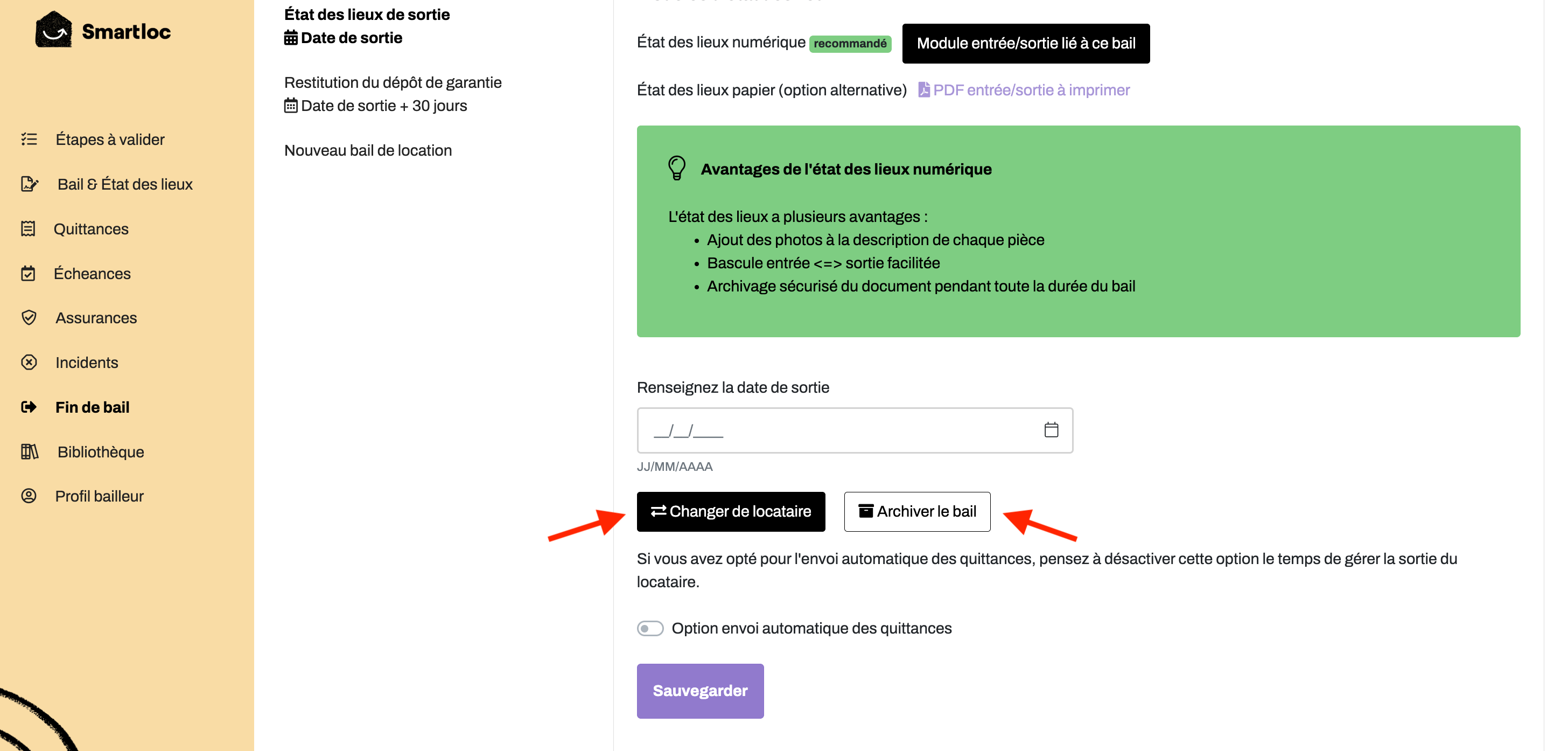Click the Bail & État des lieux pen icon

click(x=30, y=184)
